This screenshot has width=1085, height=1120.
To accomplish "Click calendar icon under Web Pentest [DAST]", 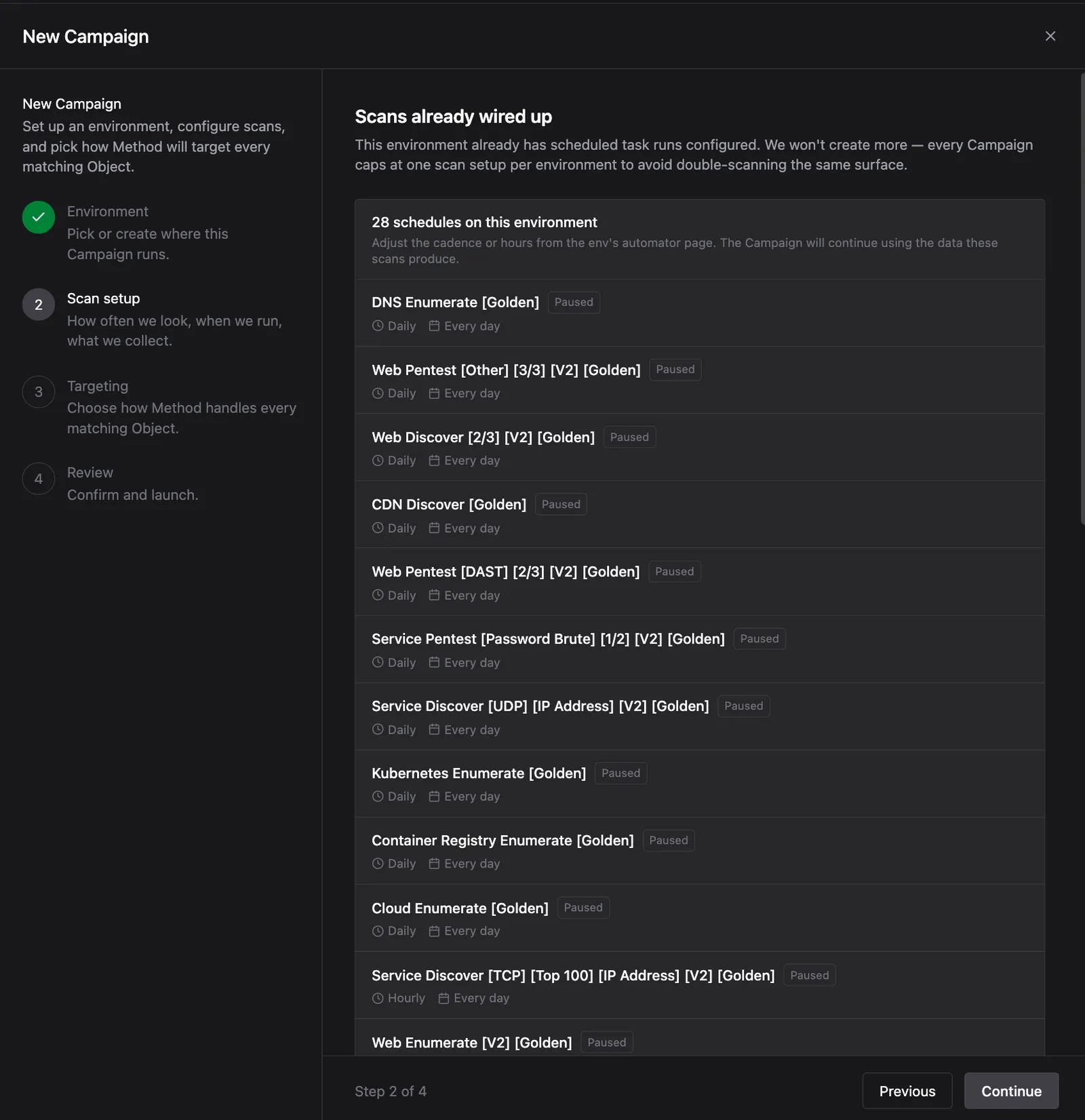I will coord(434,595).
